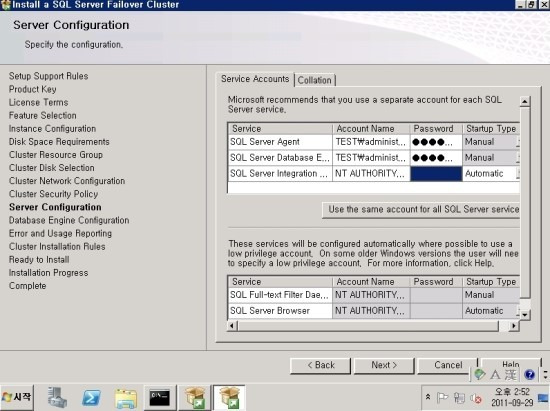Click the Hanja 漢 conversion icon

511,375
